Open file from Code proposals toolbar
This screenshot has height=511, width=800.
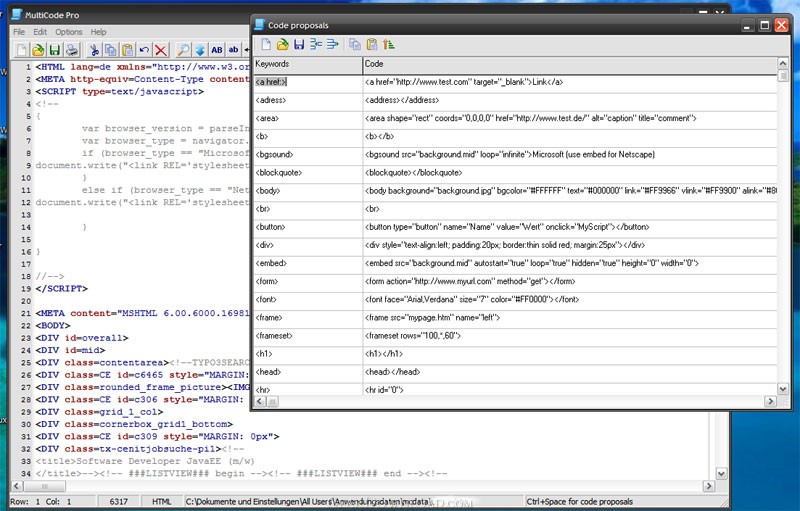click(x=283, y=44)
